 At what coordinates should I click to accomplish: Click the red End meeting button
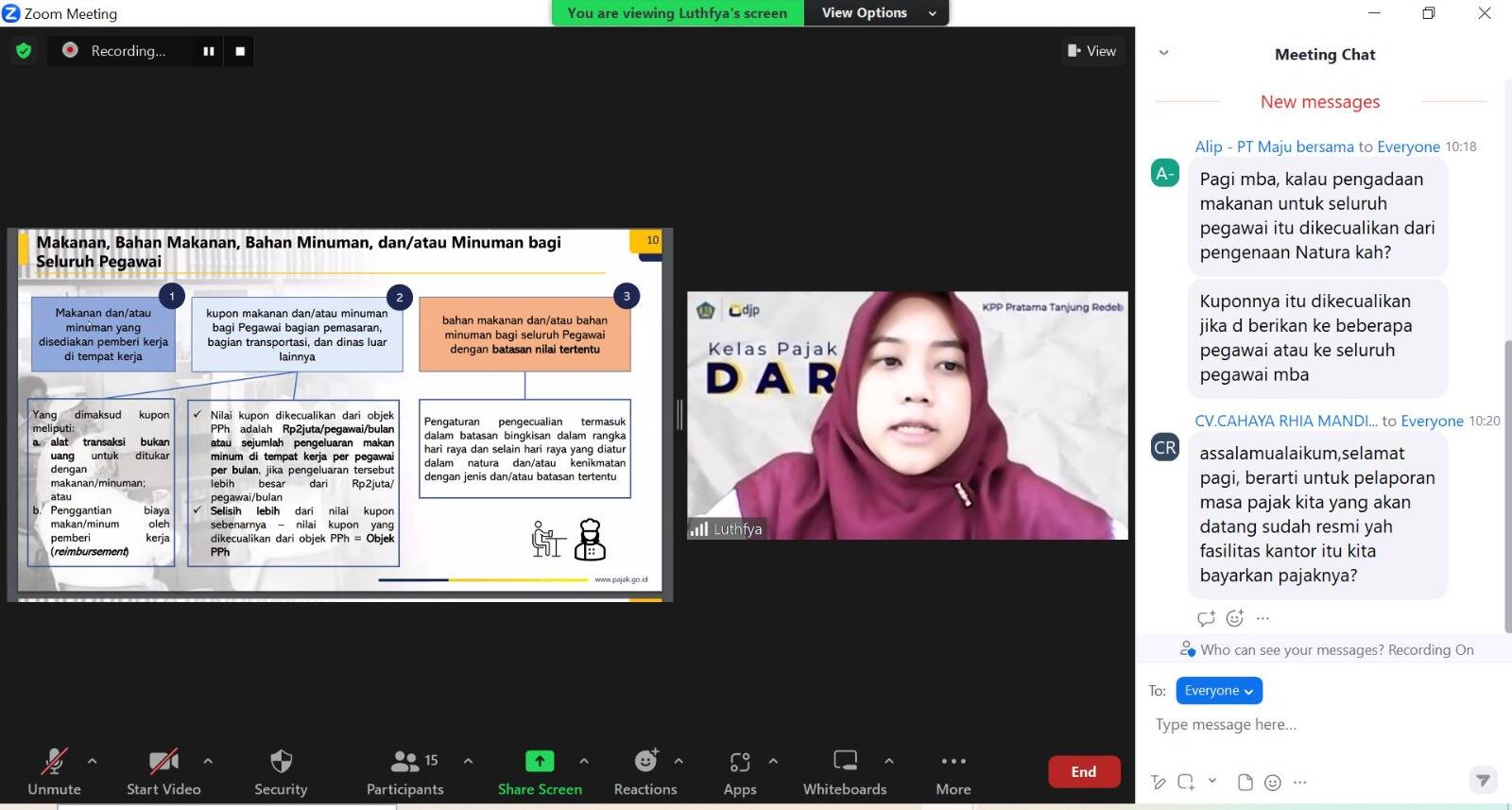1083,771
